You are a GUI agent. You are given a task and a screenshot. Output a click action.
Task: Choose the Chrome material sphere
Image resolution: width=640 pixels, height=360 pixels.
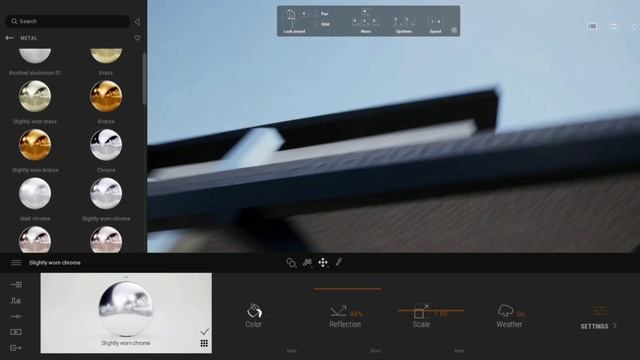tap(106, 145)
